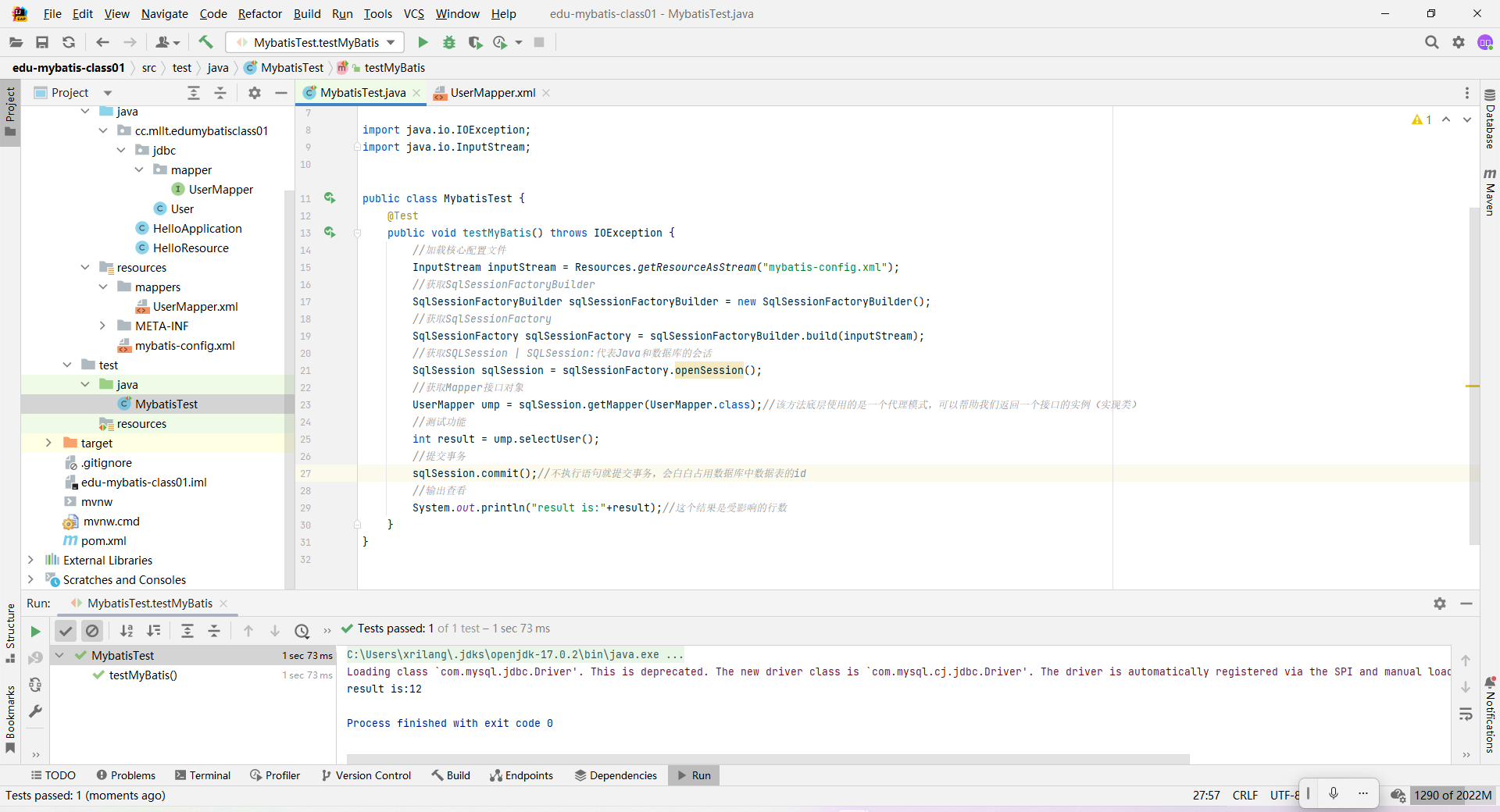Toggle Structure tool window
Image resolution: width=1500 pixels, height=812 pixels.
tap(10, 633)
